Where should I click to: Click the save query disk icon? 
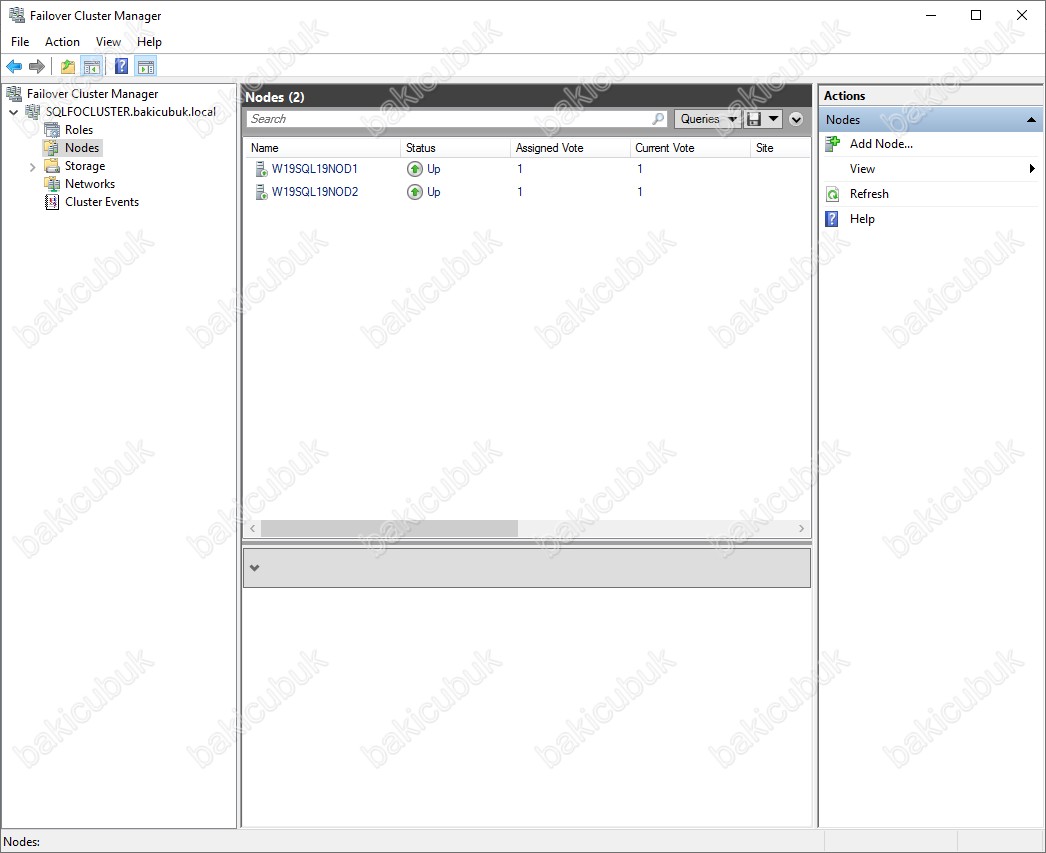tap(754, 119)
